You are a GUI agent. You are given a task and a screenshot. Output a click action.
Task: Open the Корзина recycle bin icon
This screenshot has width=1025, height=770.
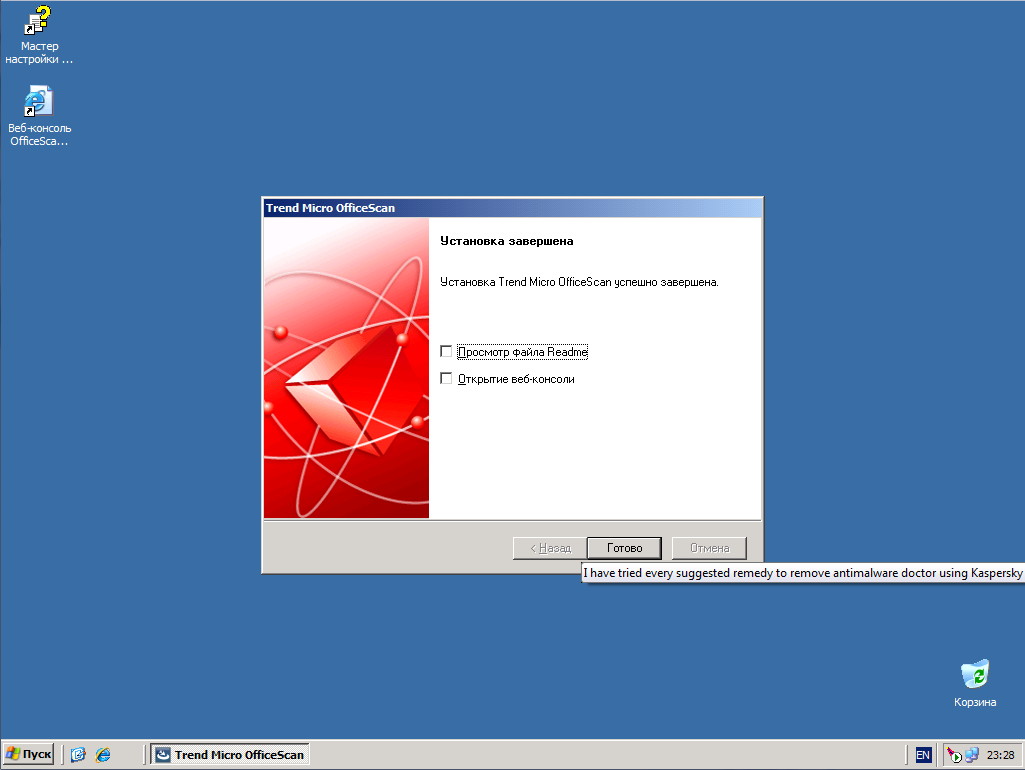click(x=975, y=684)
